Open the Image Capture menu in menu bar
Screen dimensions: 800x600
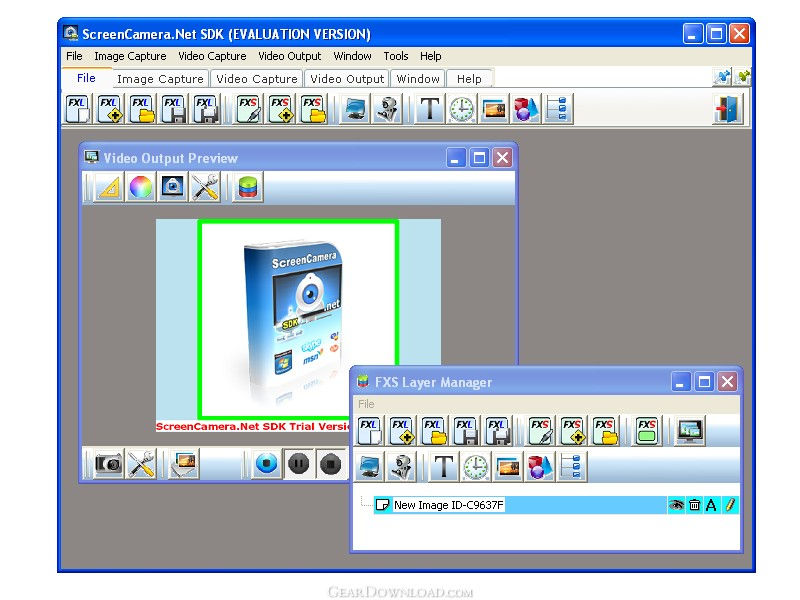(130, 56)
